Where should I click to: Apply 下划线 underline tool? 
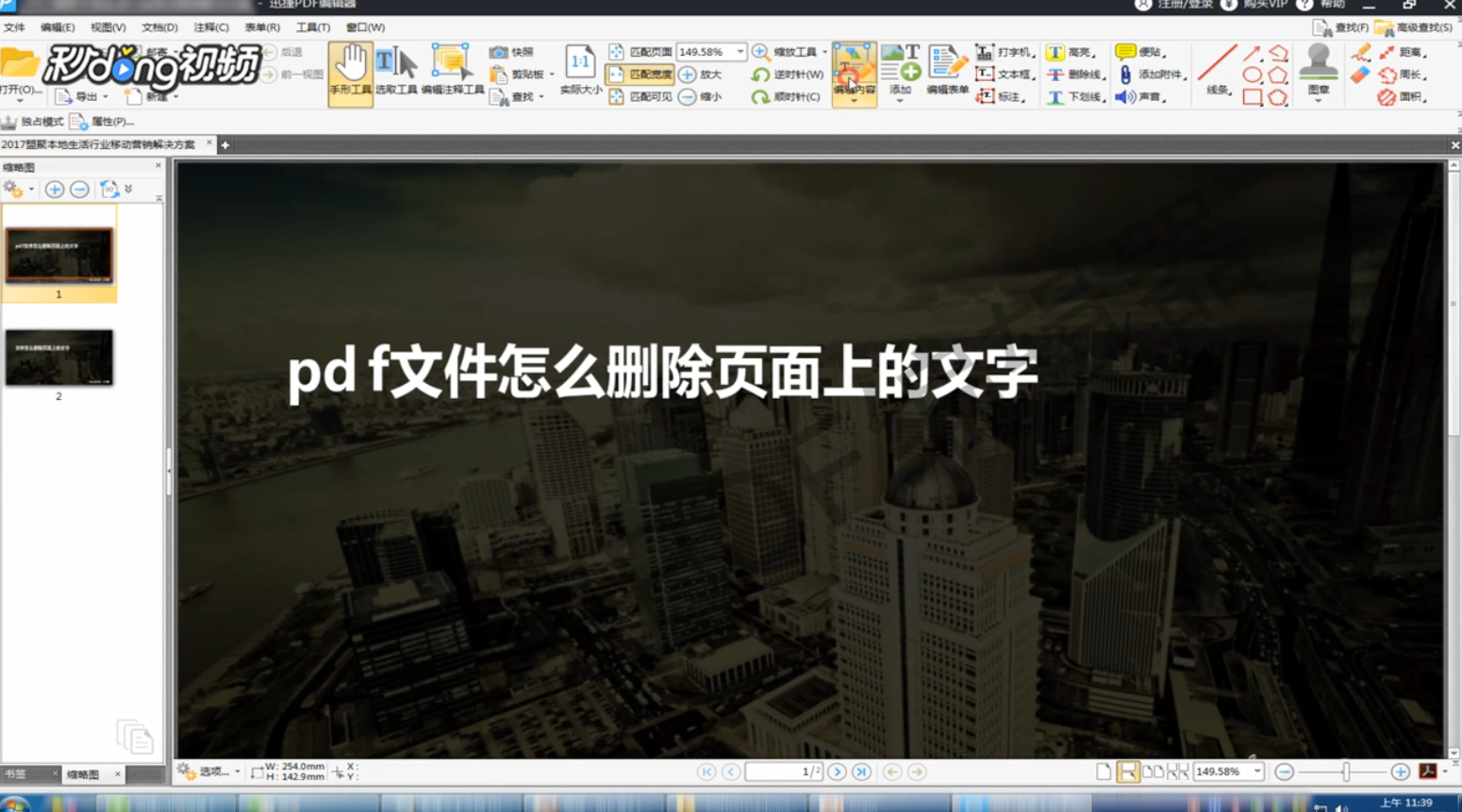coord(1075,96)
